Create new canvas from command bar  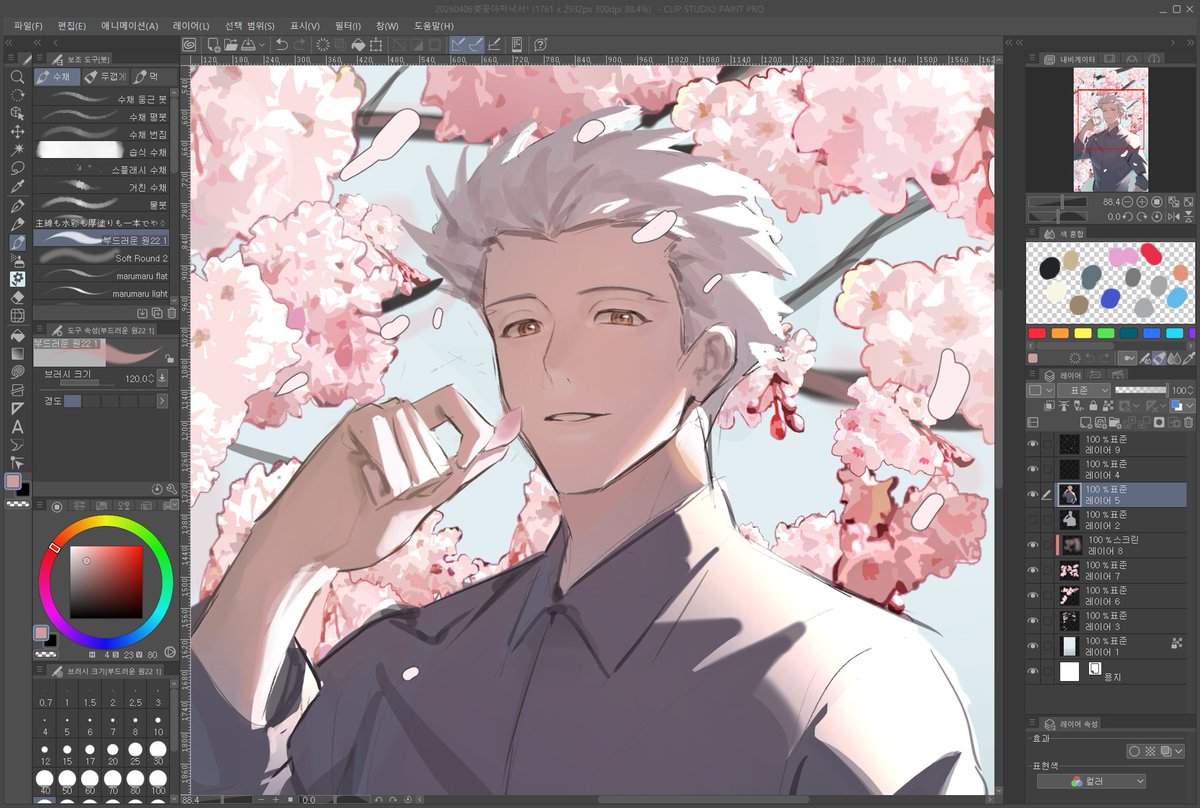(213, 45)
